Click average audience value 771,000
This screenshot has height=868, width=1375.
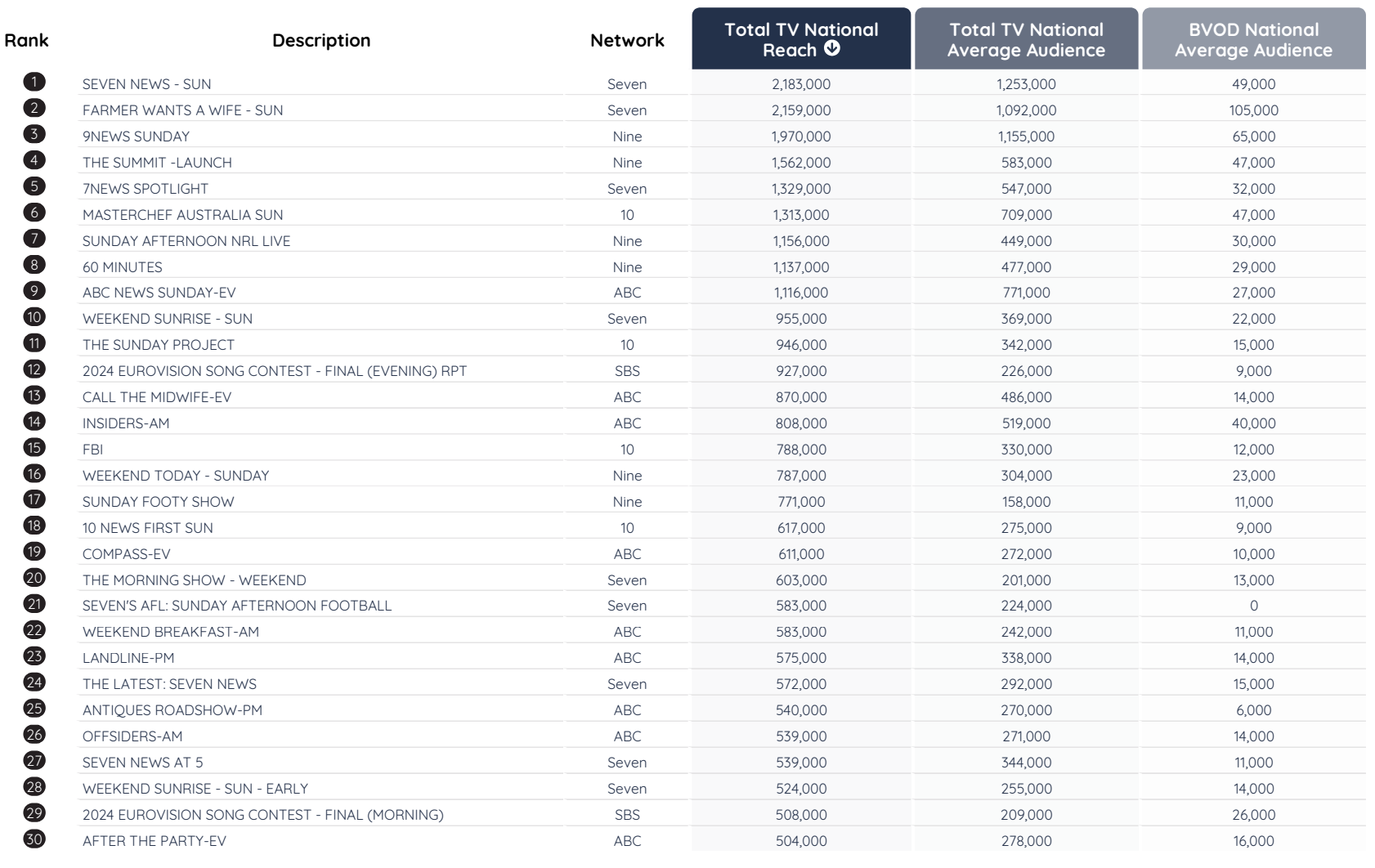[x=1026, y=293]
